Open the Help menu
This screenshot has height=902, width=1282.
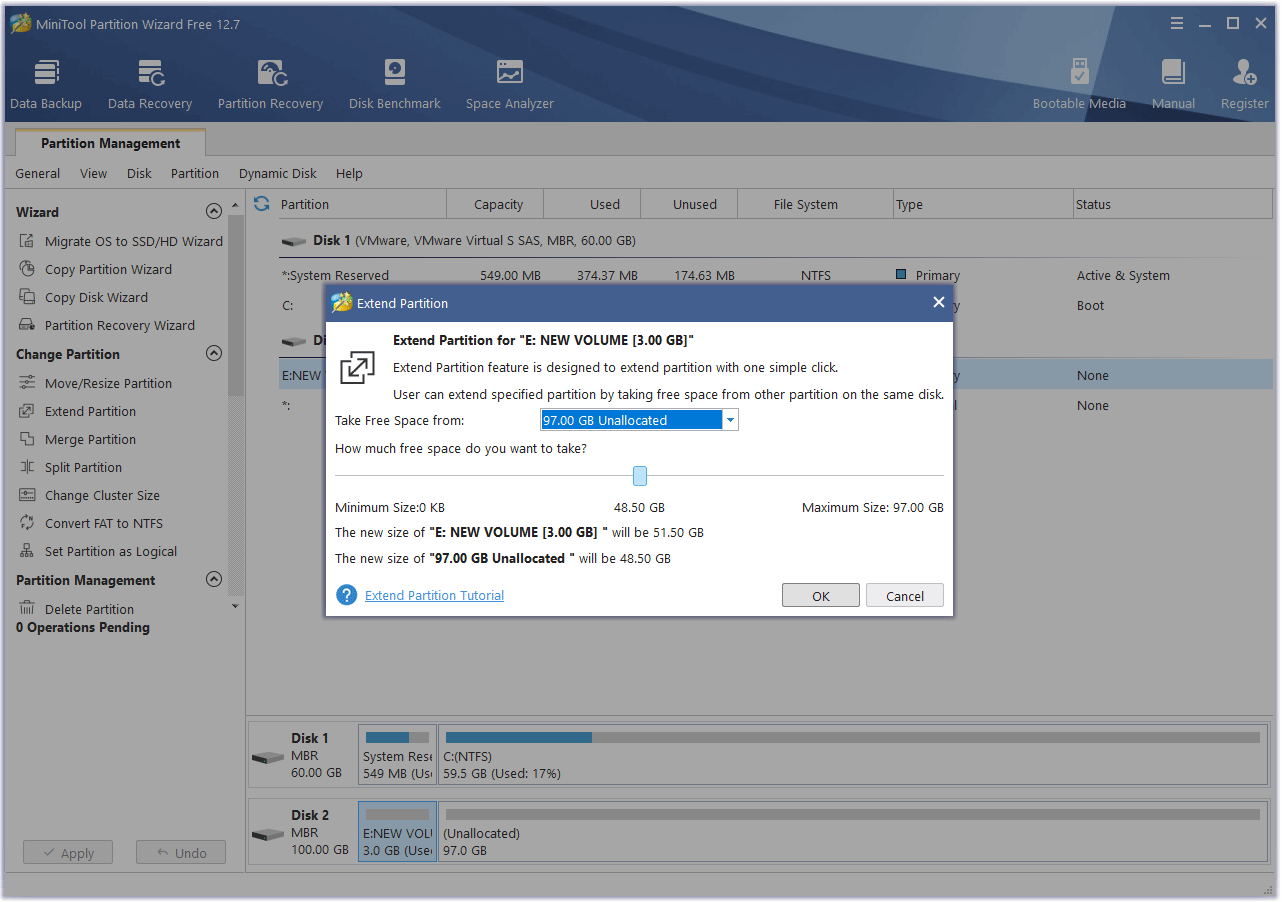(x=349, y=173)
